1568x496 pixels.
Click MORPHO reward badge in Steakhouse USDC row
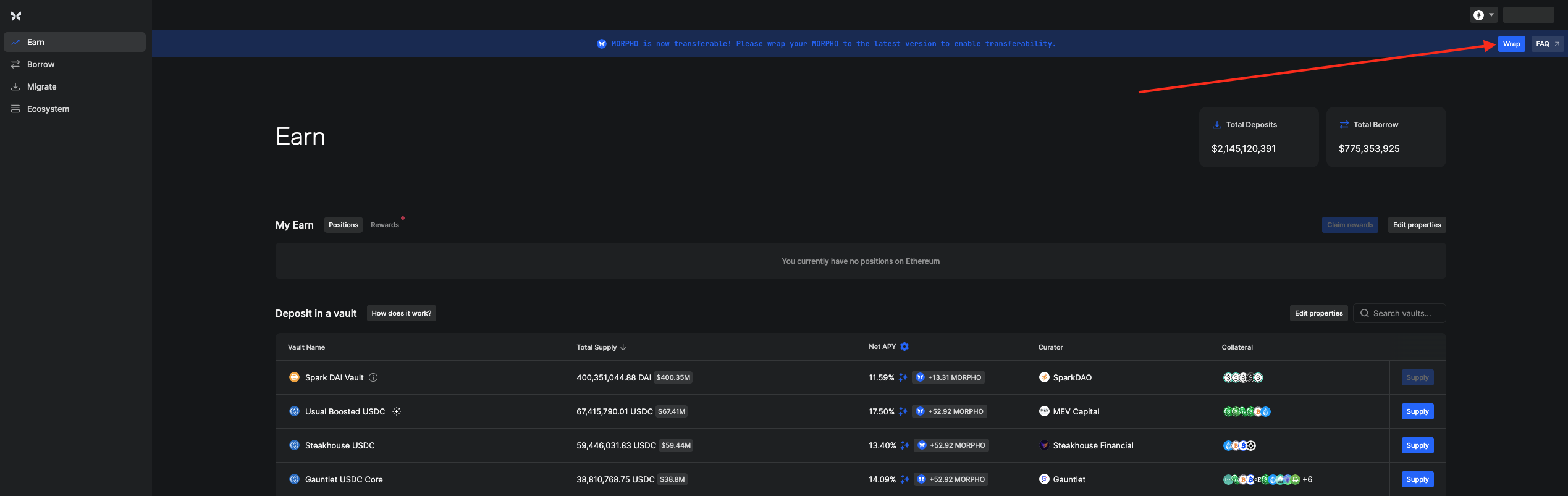coord(951,445)
